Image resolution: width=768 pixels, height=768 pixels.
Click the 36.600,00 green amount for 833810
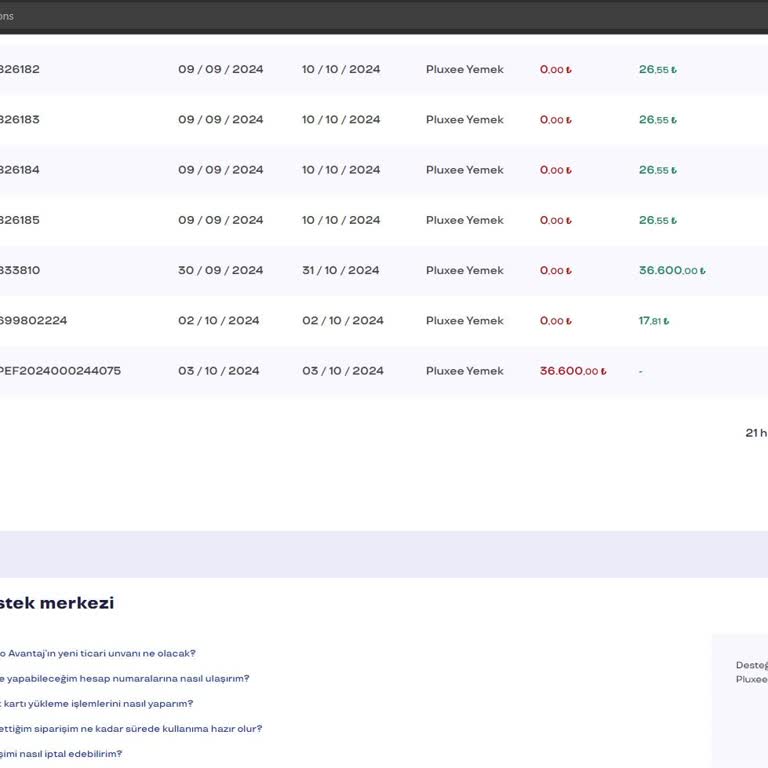[x=672, y=270]
